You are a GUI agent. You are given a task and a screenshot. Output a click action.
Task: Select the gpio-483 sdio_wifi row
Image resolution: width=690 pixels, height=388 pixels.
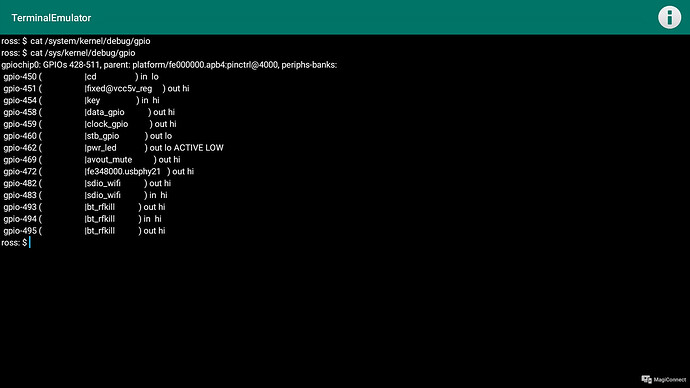(x=85, y=195)
